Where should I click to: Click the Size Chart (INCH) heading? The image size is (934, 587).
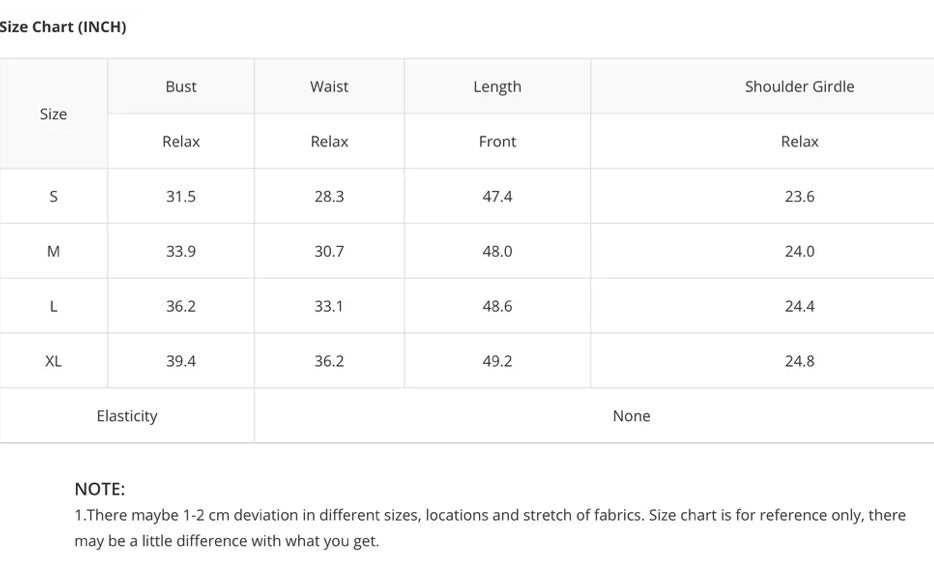click(x=62, y=27)
